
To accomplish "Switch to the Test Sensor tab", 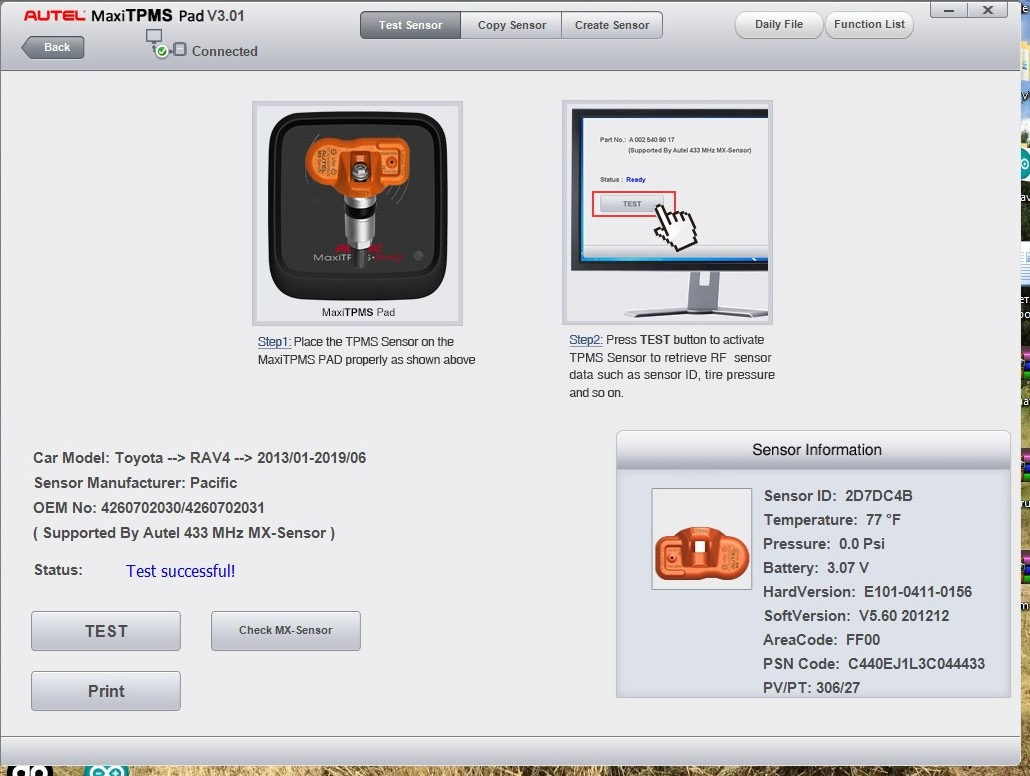I will pos(411,25).
